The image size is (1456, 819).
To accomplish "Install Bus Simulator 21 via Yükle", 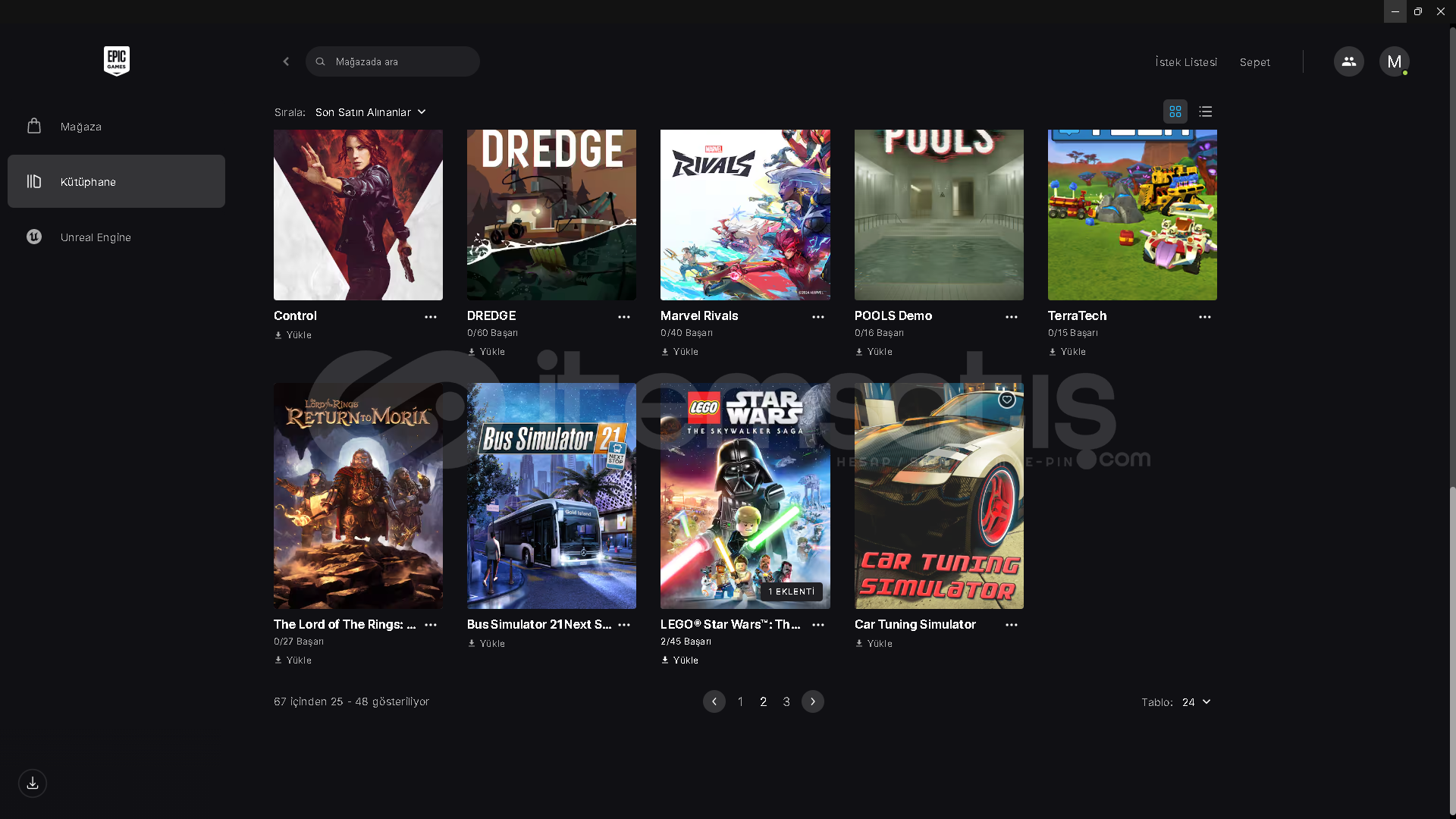I will pyautogui.click(x=487, y=644).
